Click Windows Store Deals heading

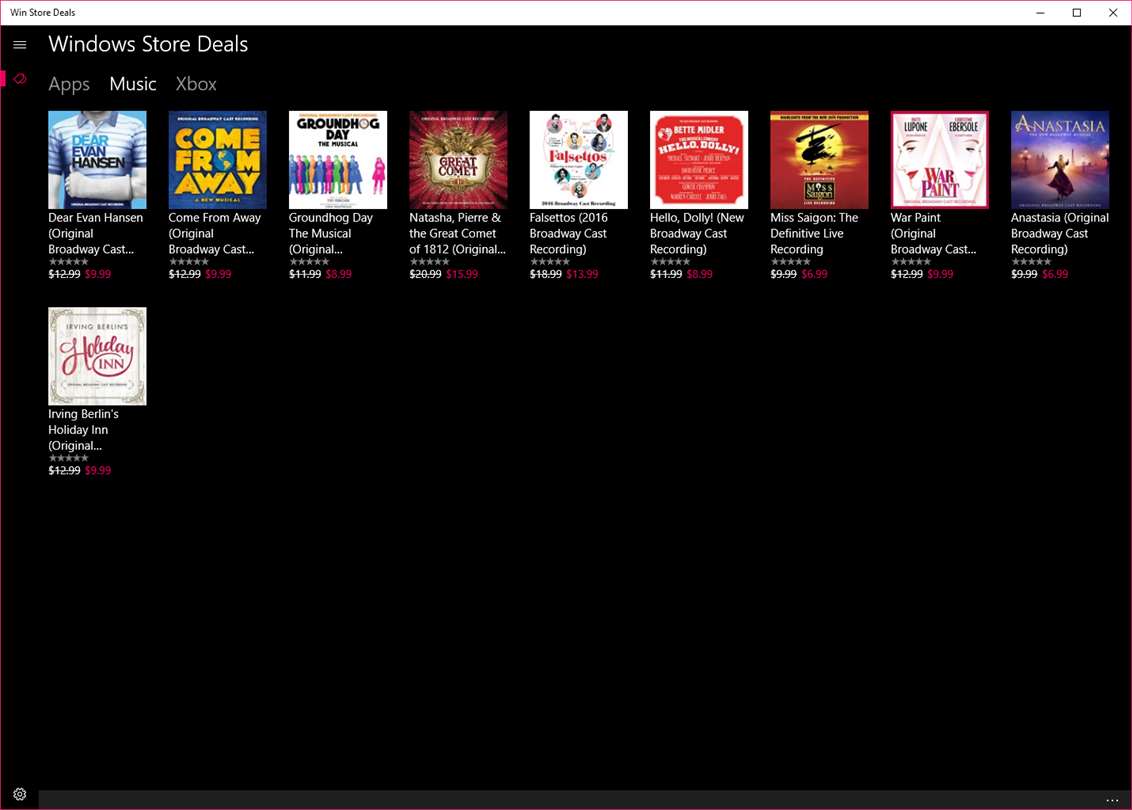tap(148, 44)
